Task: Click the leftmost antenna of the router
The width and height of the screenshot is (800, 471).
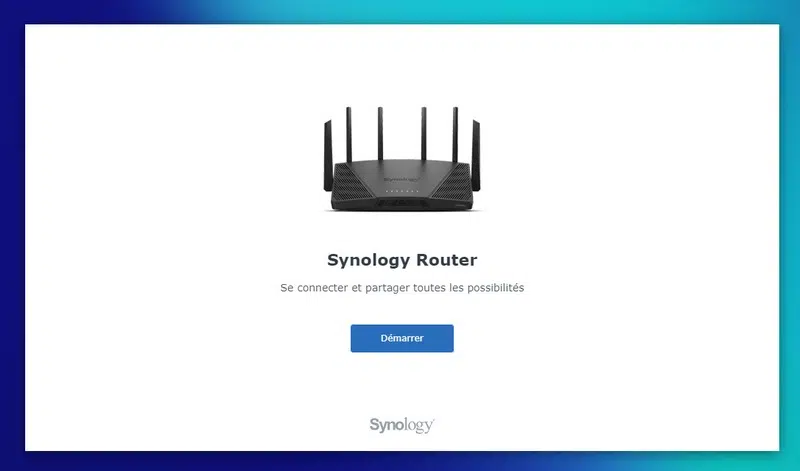Action: click(x=328, y=156)
